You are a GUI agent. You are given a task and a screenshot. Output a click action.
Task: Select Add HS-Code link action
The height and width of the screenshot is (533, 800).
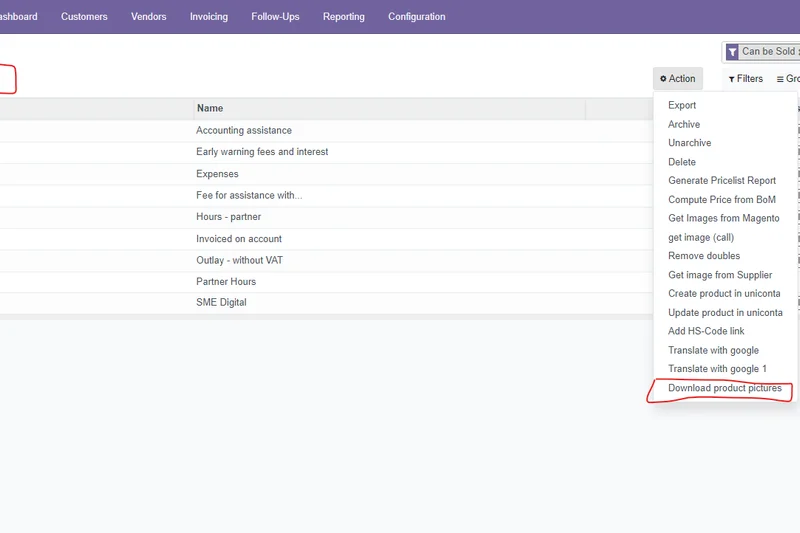(706, 331)
